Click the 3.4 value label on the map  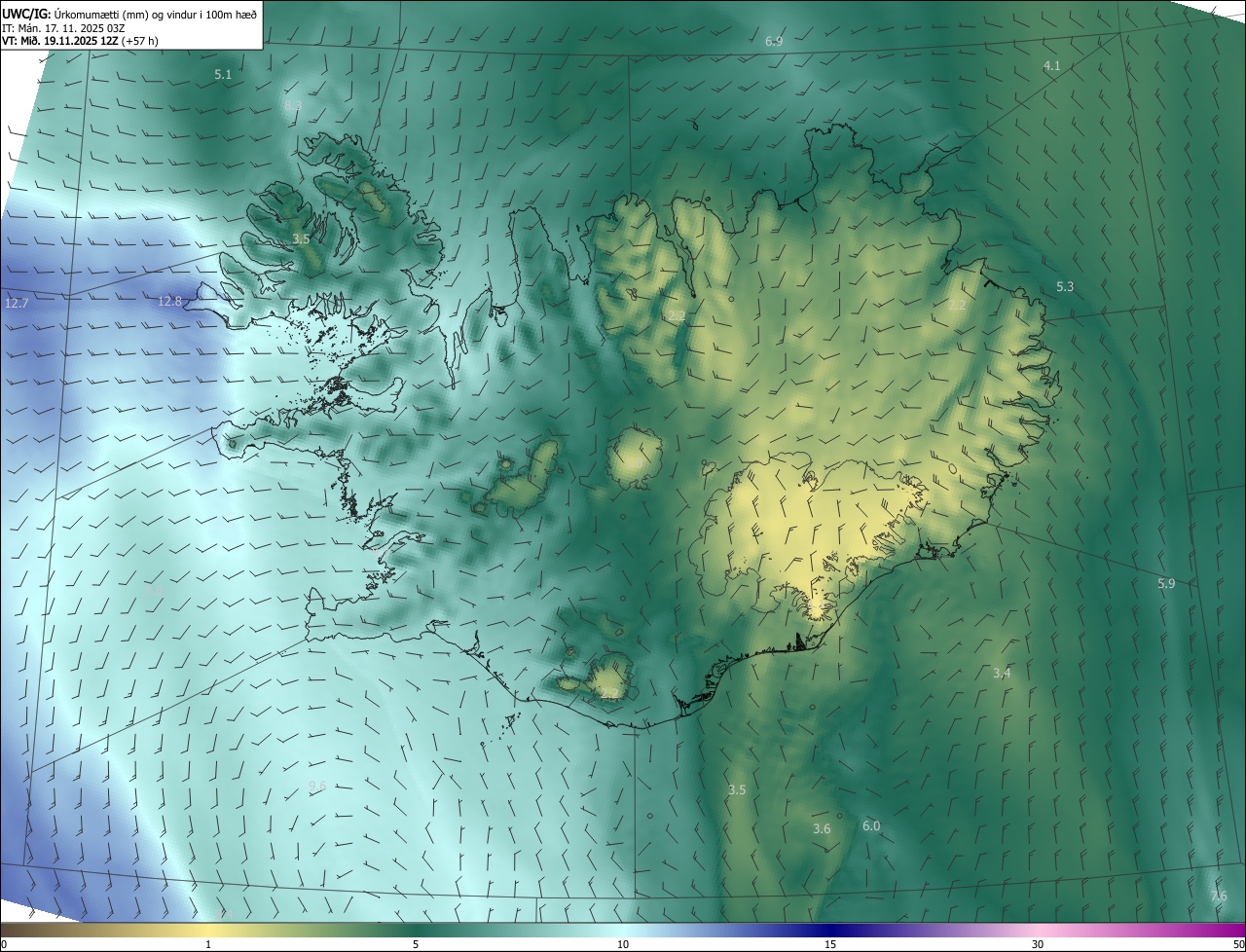(1002, 673)
